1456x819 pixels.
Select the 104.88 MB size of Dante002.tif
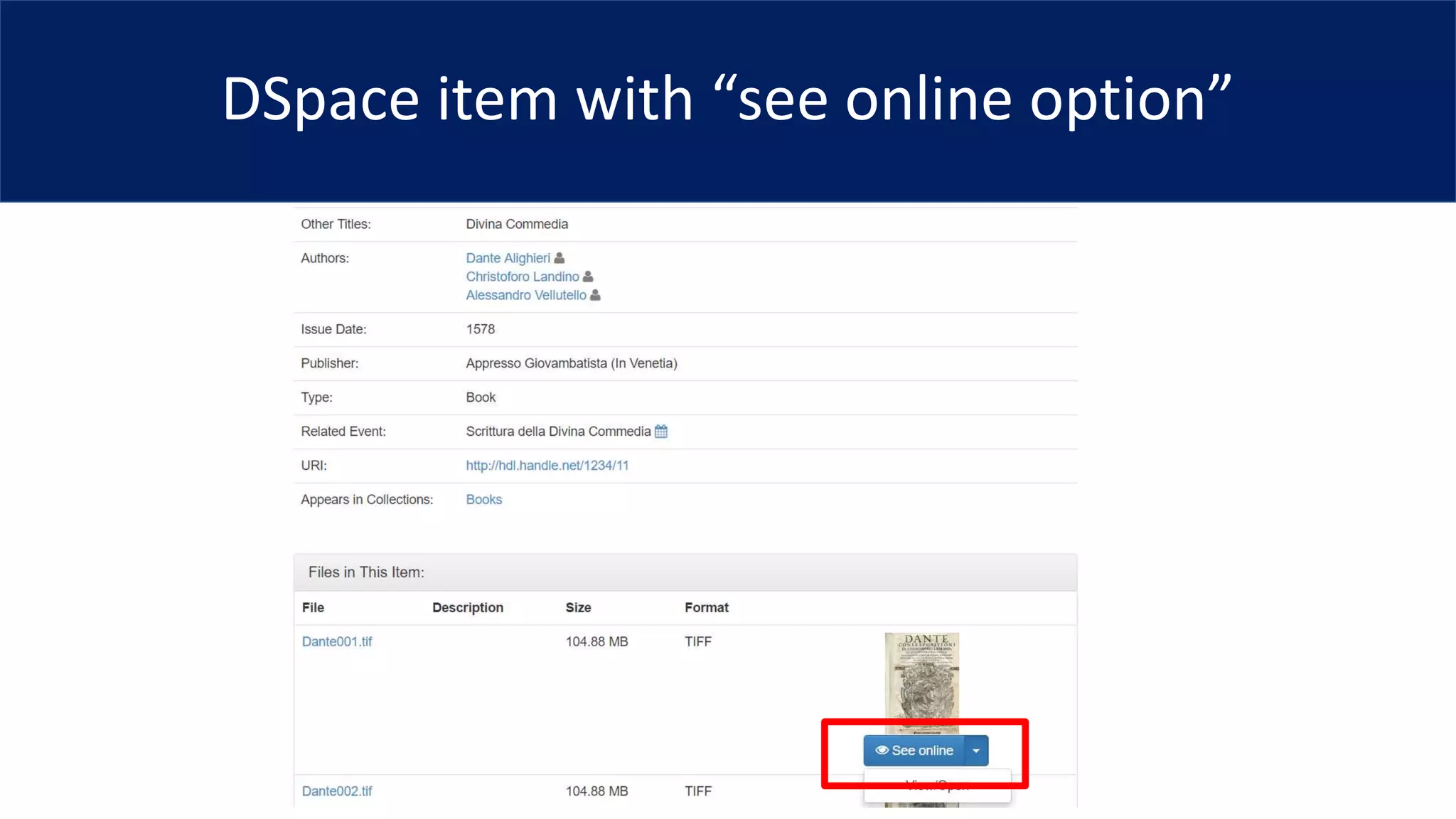pyautogui.click(x=597, y=791)
